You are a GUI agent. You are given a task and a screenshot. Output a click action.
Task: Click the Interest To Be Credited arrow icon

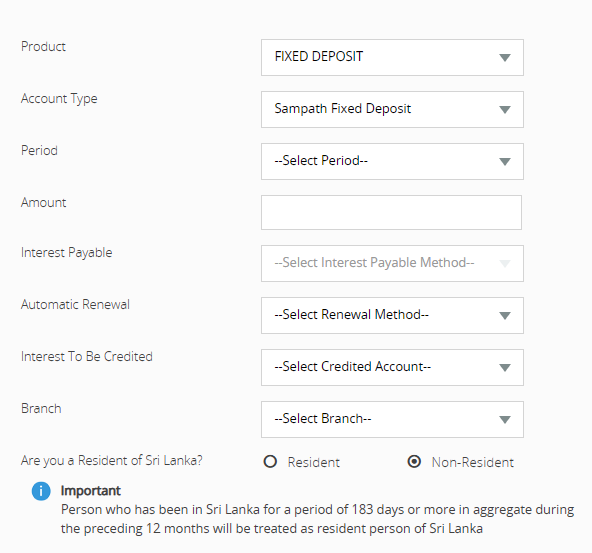(x=505, y=368)
